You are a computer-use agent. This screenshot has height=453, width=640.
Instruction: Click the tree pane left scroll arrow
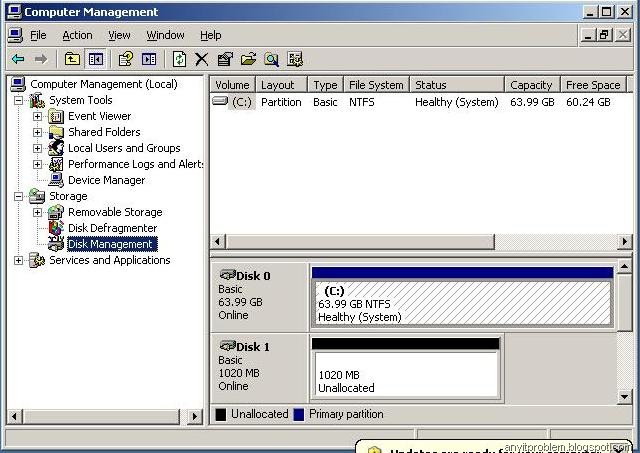tap(15, 416)
